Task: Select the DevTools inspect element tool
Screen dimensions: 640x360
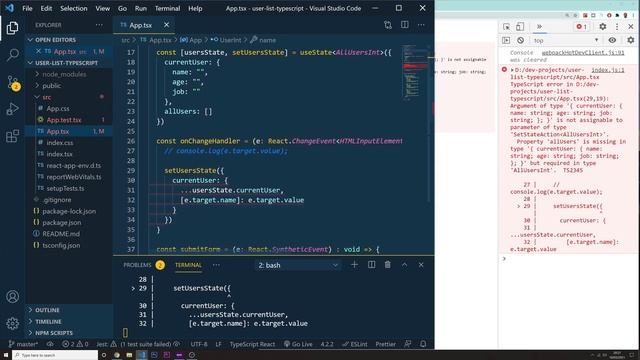Action: pyautogui.click(x=507, y=27)
